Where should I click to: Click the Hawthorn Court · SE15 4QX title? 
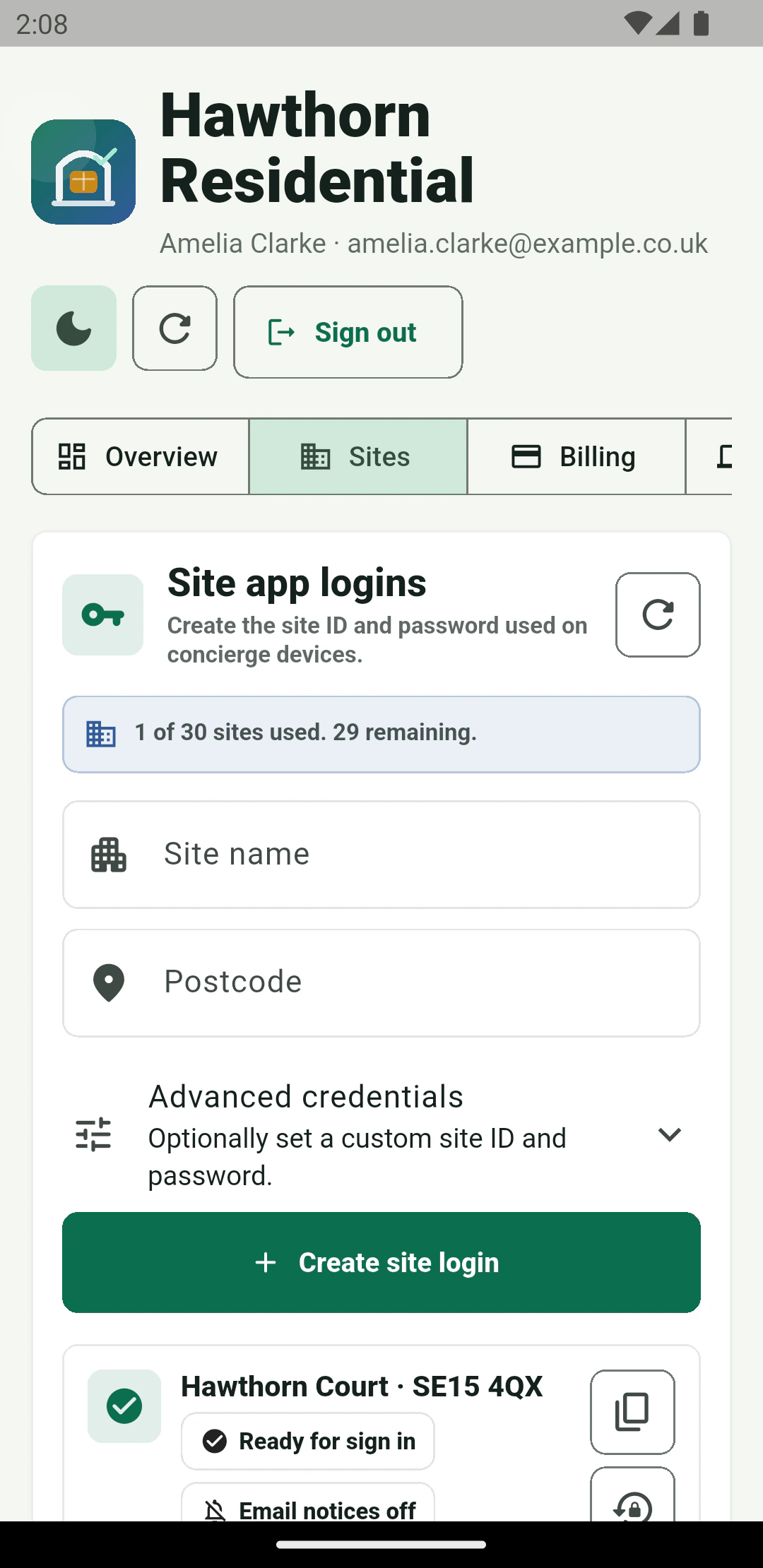(x=362, y=1386)
